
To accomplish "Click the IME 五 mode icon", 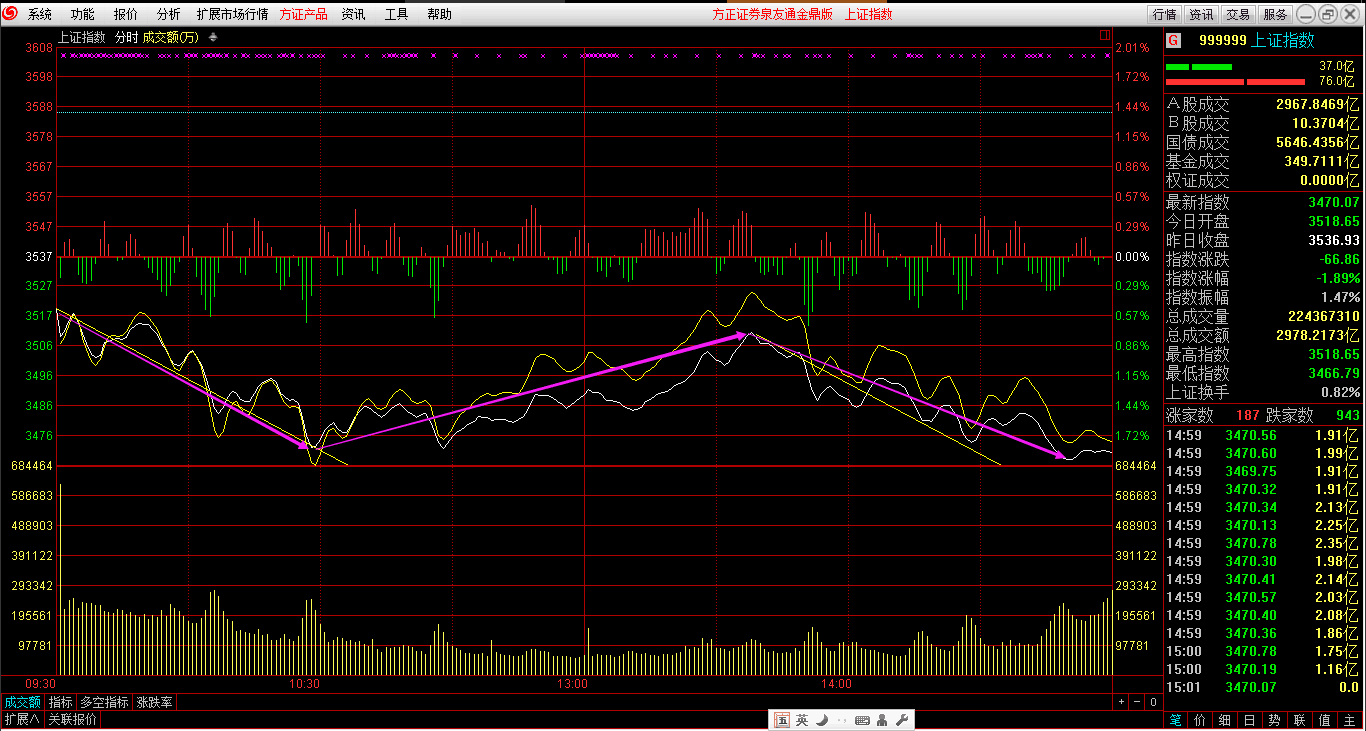I will tap(782, 720).
